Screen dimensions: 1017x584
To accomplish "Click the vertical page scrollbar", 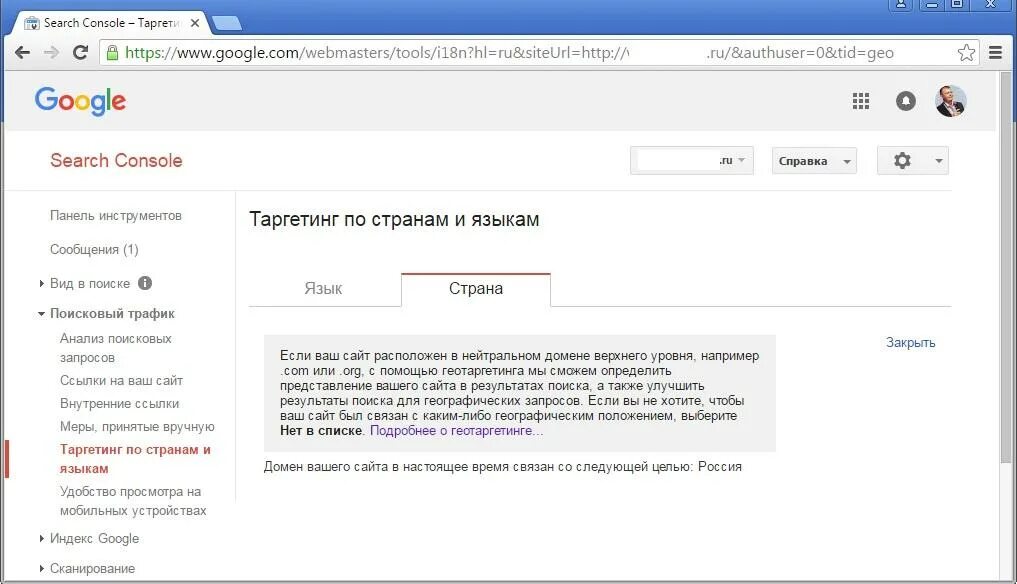I will [1006, 266].
